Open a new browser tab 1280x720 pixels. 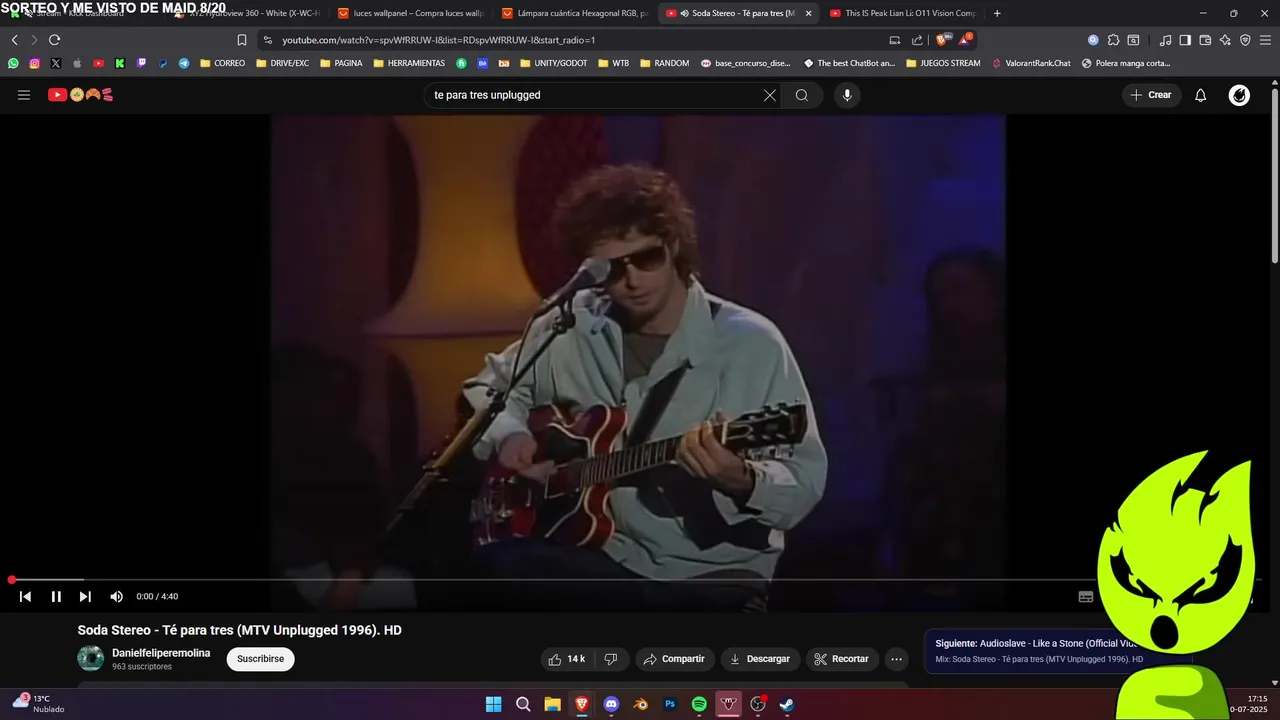997,13
